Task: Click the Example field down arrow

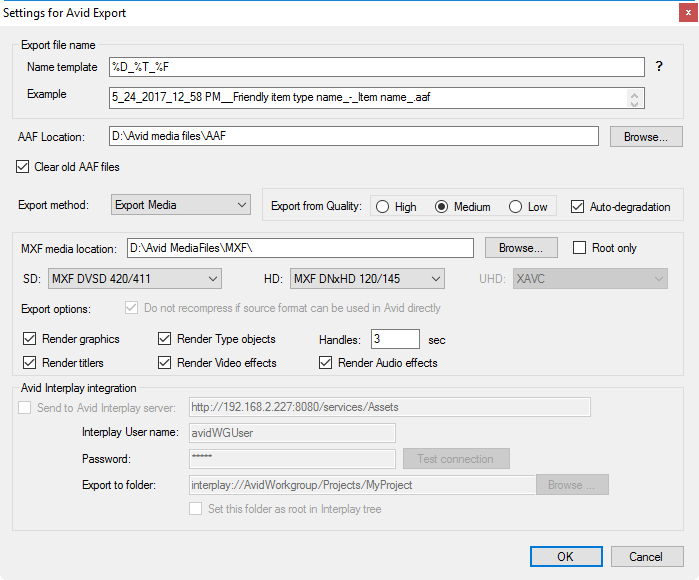Action: (634, 103)
